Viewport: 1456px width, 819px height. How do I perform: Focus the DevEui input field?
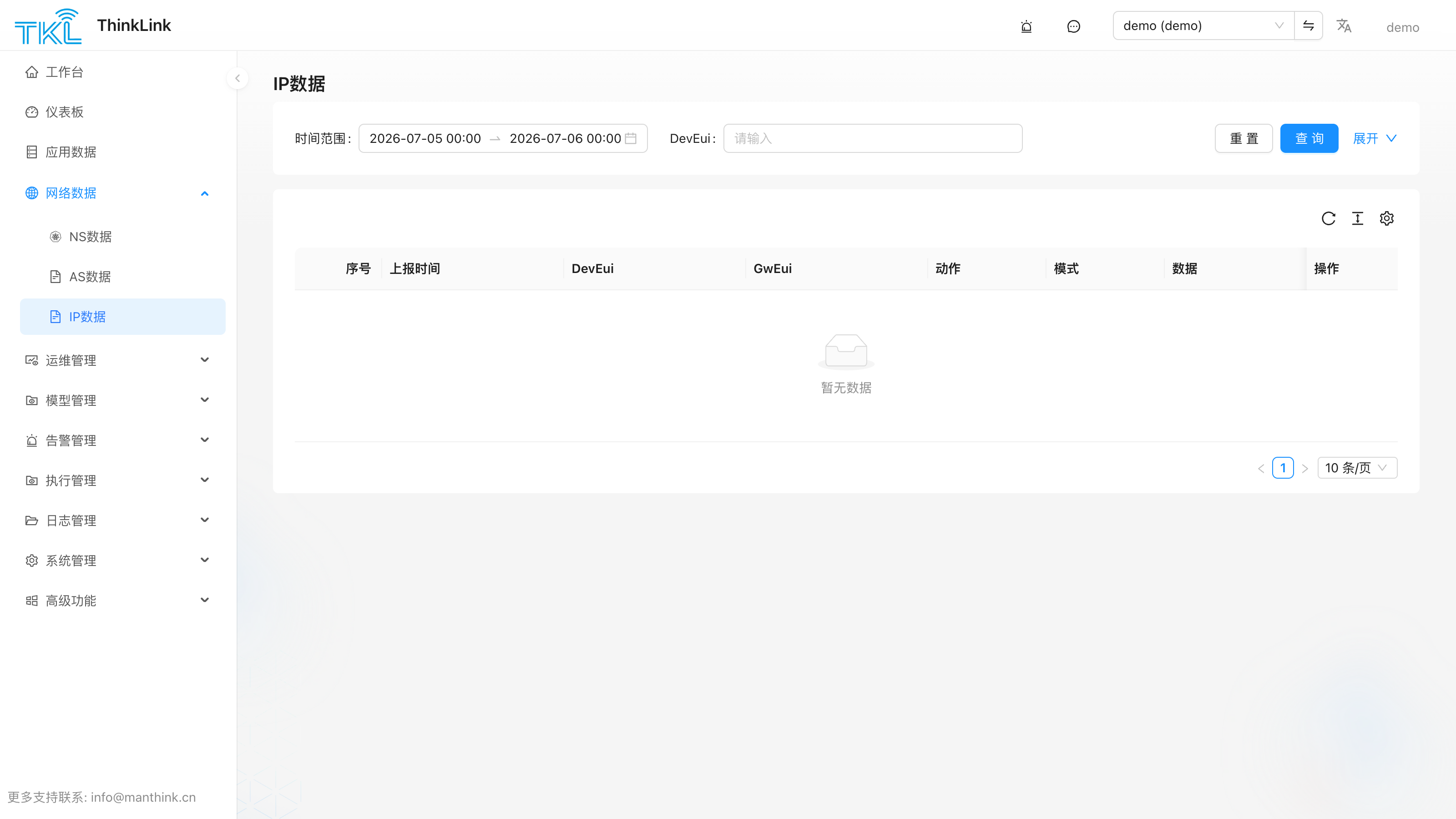click(873, 138)
